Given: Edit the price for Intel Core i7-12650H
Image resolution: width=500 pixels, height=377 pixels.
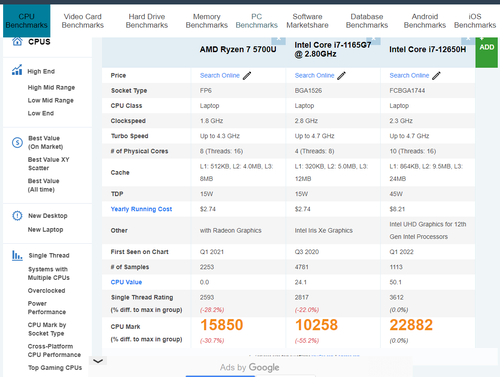Looking at the screenshot, I should pos(436,76).
